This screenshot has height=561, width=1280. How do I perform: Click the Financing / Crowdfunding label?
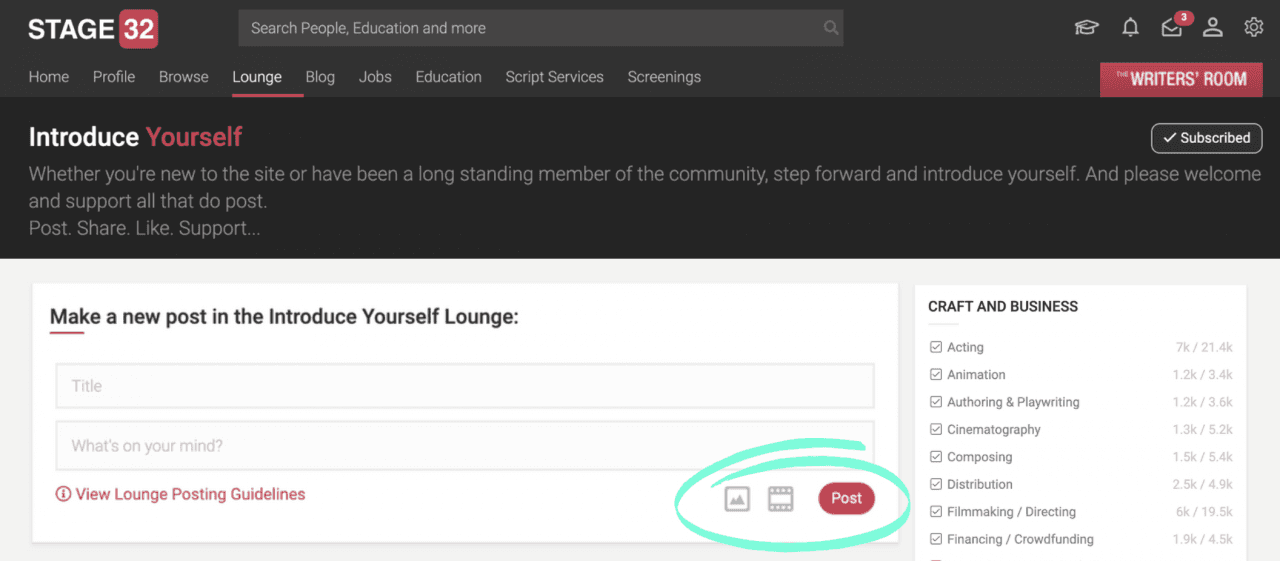pos(1020,539)
